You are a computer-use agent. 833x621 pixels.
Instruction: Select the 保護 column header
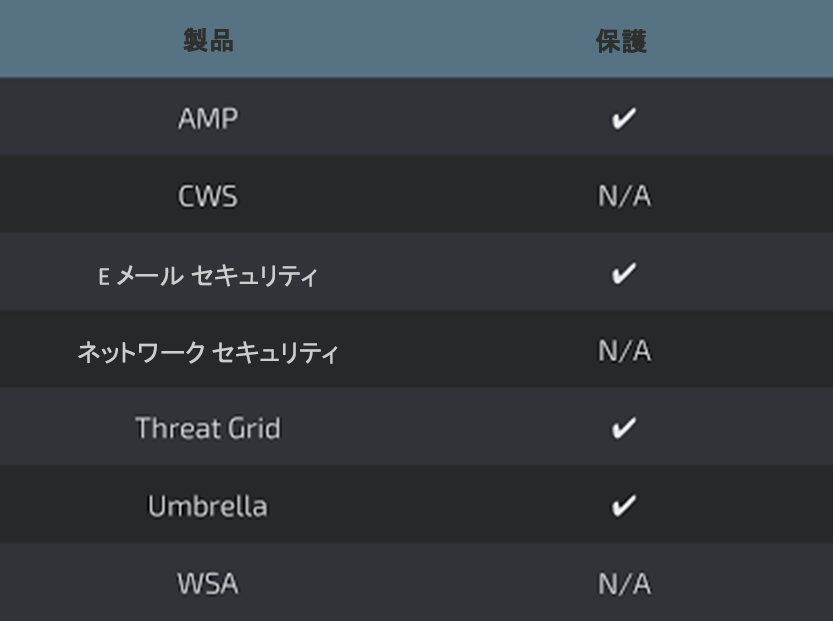click(x=622, y=41)
